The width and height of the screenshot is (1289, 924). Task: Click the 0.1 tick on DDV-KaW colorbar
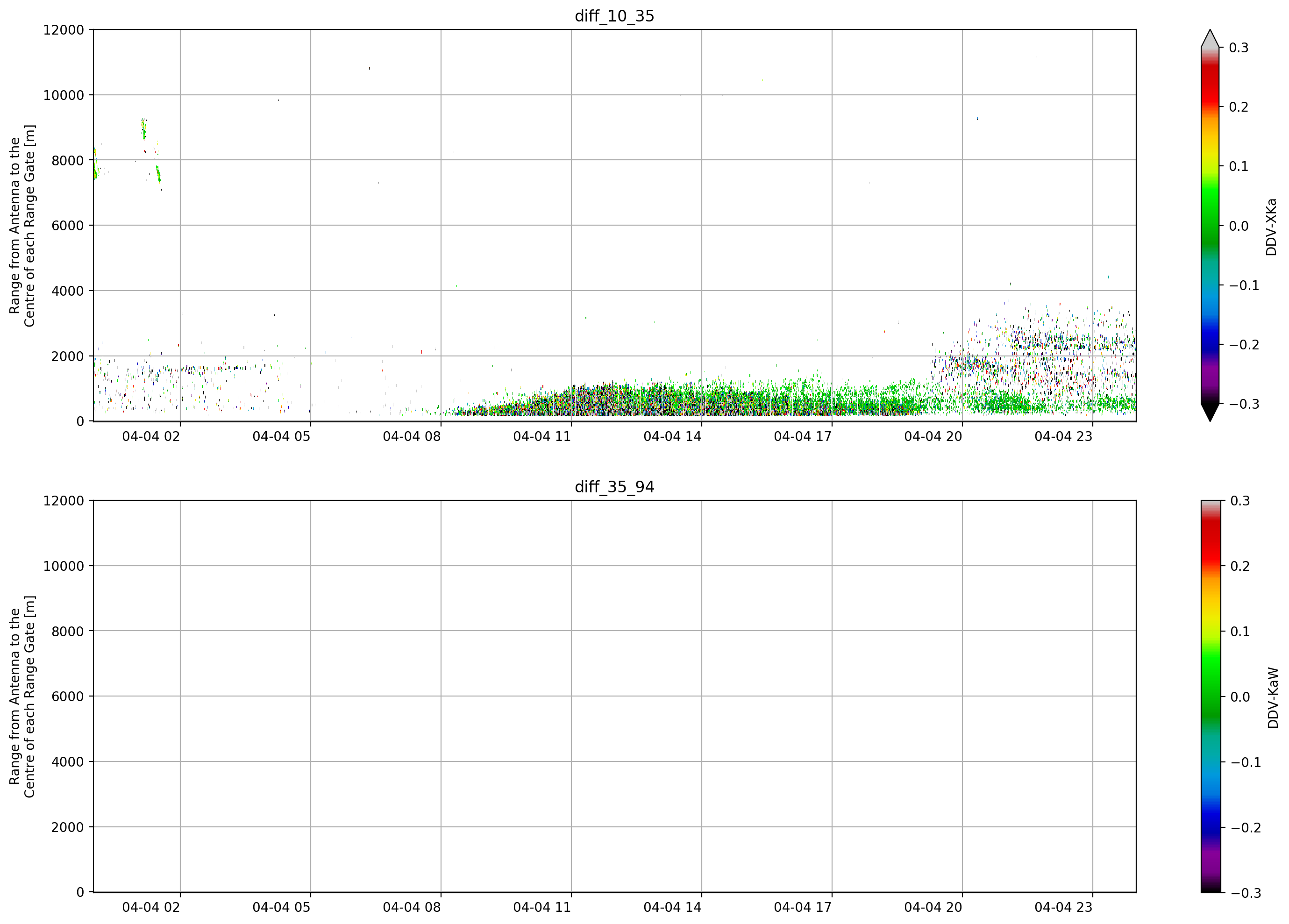1239,632
